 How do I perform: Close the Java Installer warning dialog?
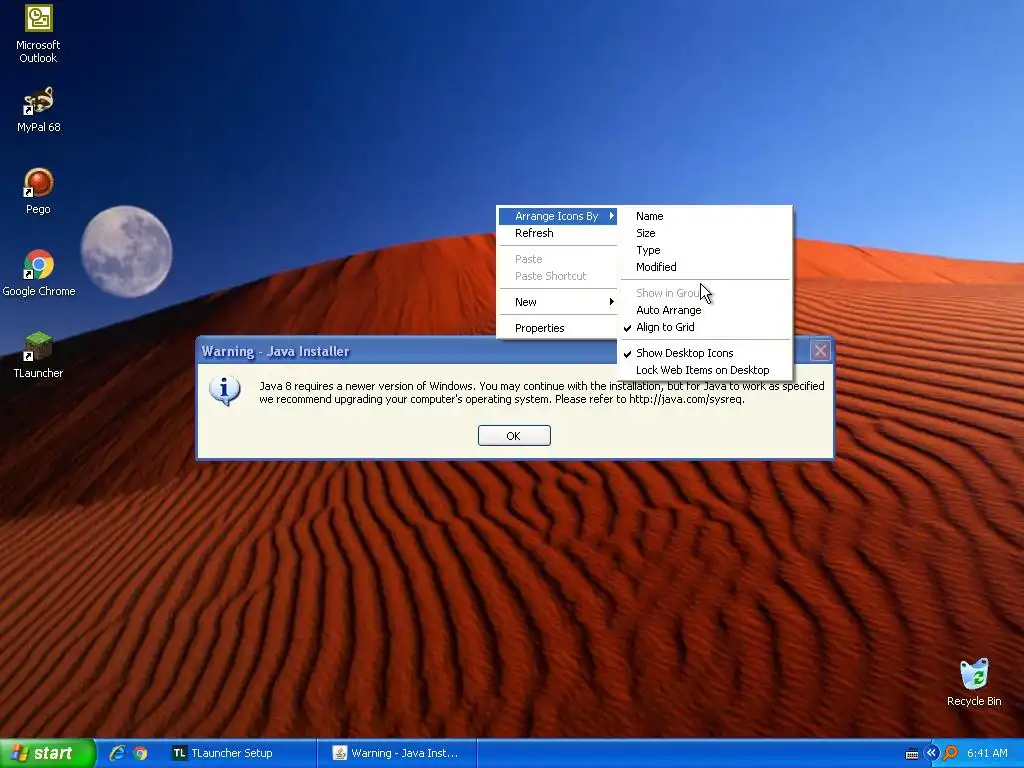(820, 351)
